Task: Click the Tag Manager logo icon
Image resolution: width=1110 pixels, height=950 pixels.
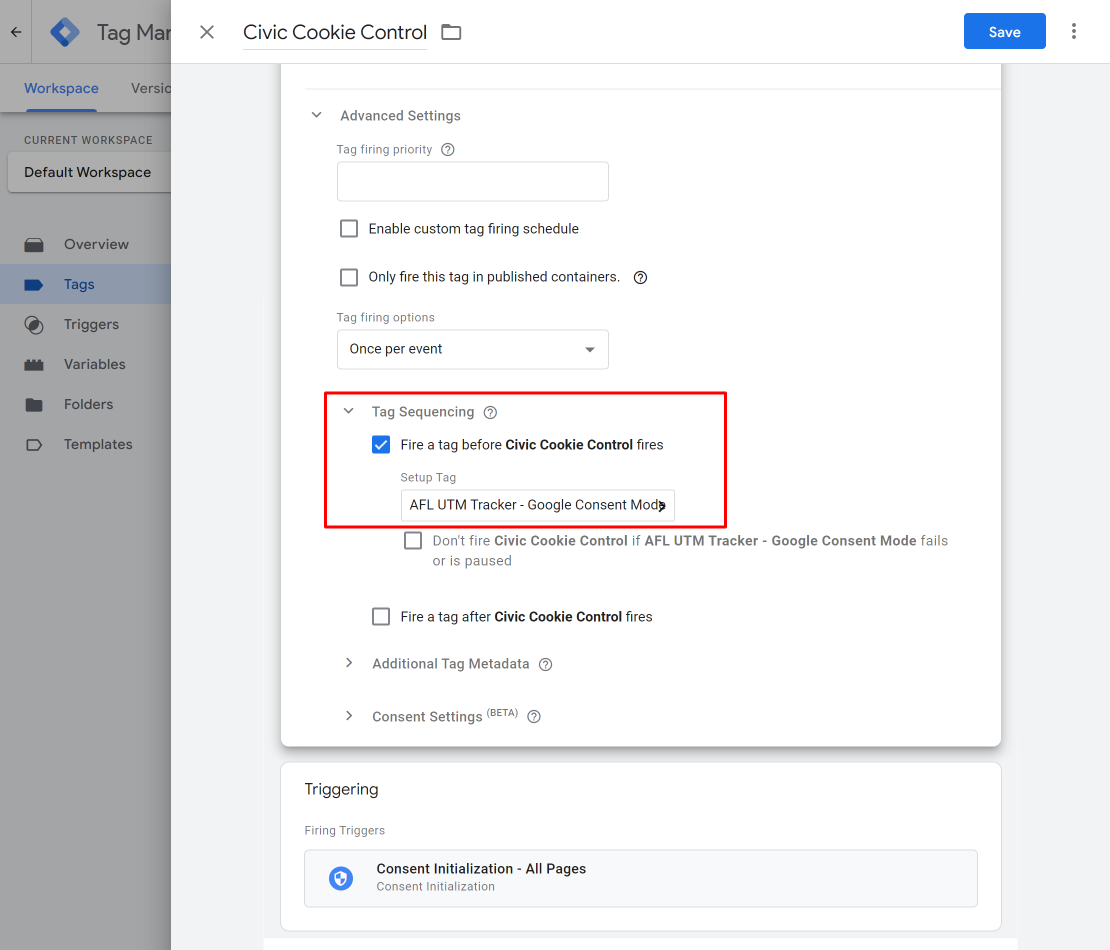Action: click(65, 32)
